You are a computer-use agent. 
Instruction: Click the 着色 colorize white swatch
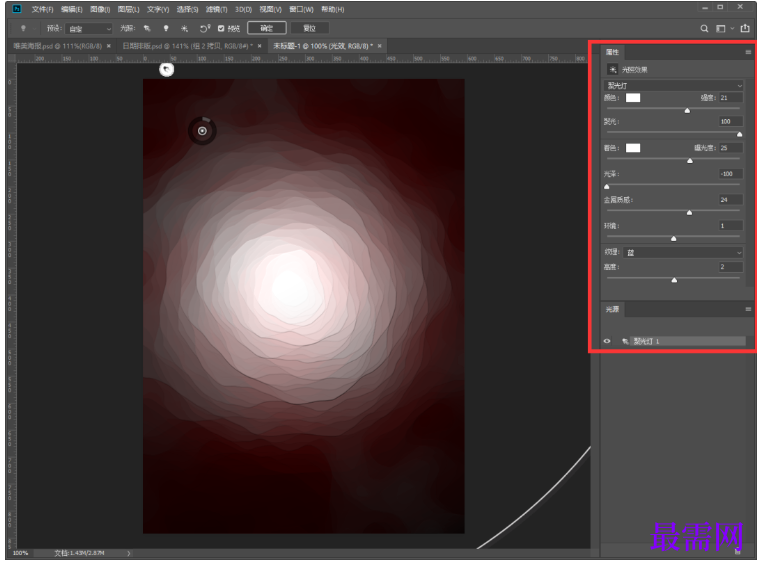tap(633, 148)
